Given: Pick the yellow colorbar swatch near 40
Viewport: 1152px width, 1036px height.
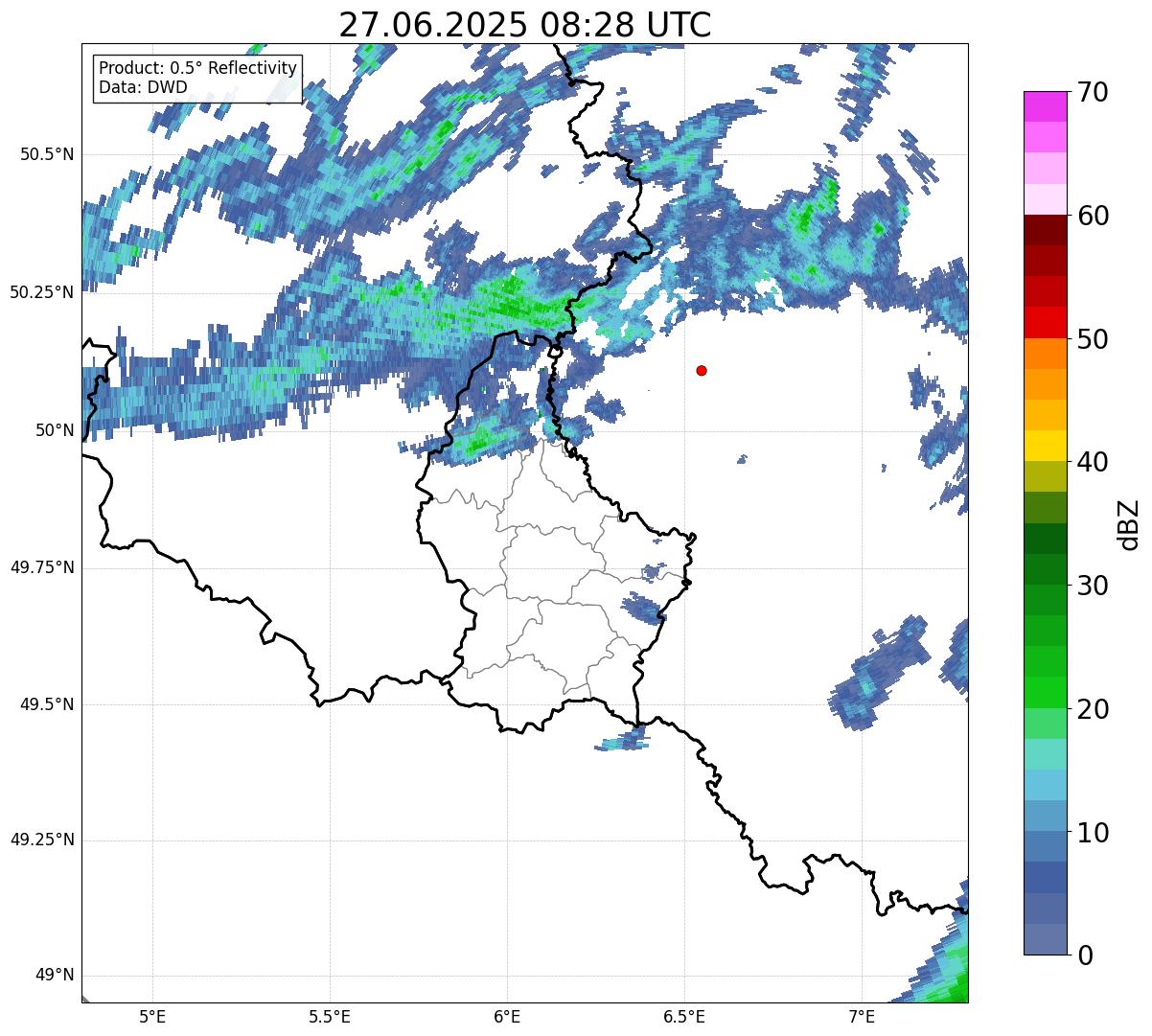Looking at the screenshot, I should (x=1045, y=447).
